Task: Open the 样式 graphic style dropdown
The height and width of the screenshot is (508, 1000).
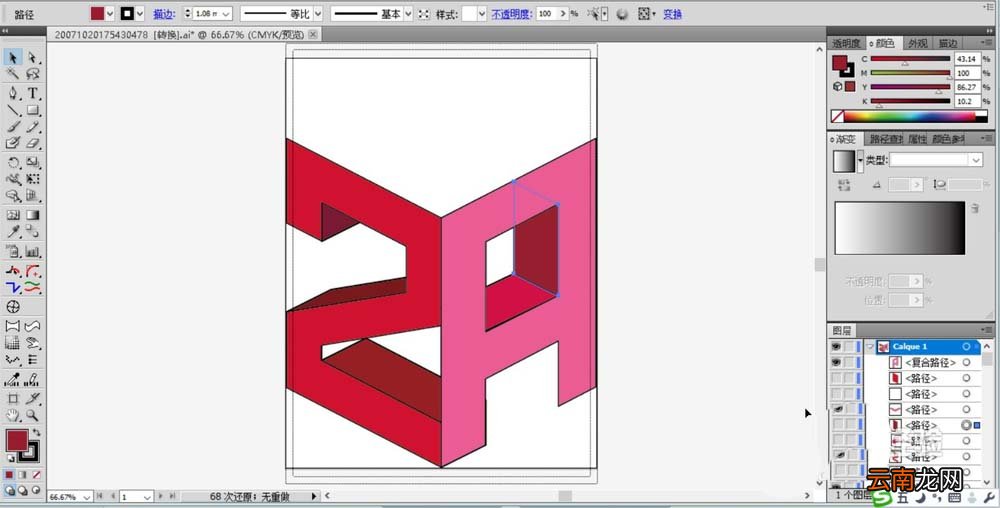Action: [482, 13]
